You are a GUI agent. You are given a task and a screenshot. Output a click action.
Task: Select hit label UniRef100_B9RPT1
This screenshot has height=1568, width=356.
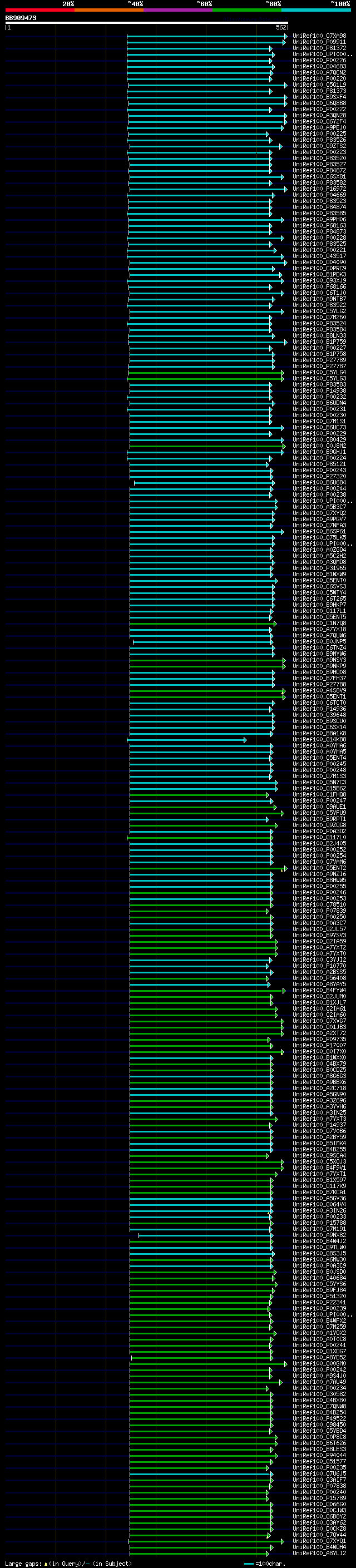(319, 819)
